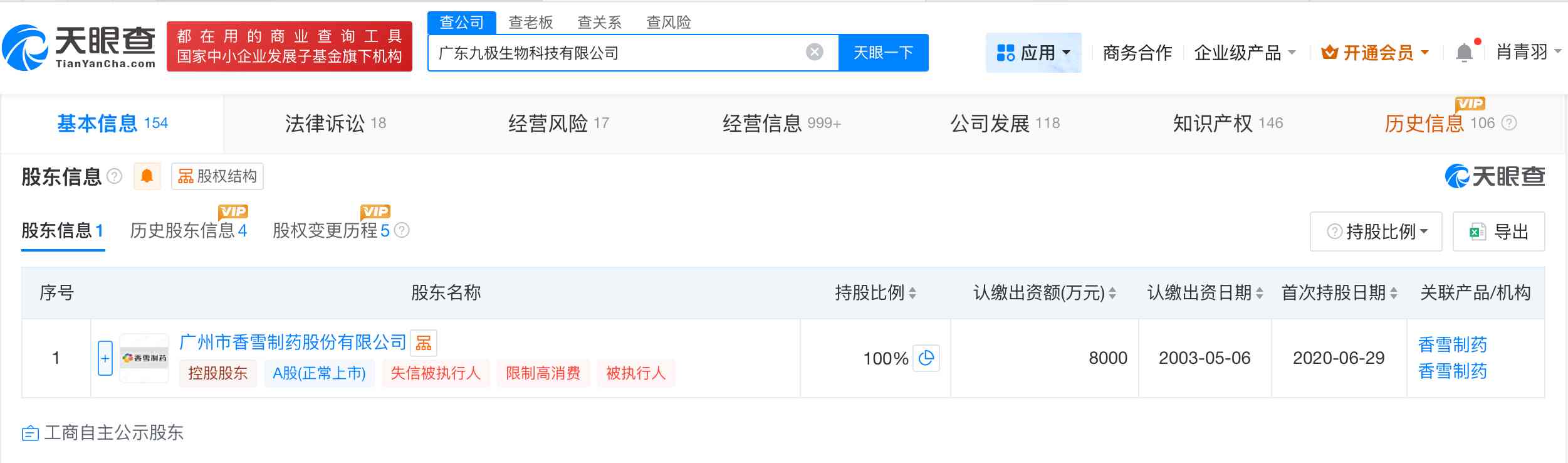Click help icon beside 股权变更历程
The width and height of the screenshot is (1568, 463).
coord(402,231)
